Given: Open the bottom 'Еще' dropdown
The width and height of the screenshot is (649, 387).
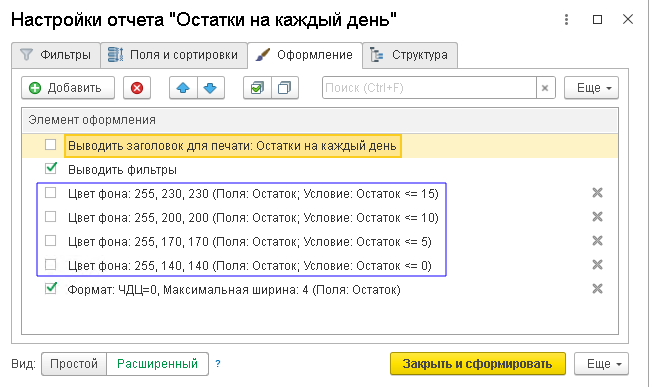Looking at the screenshot, I should click(601, 364).
